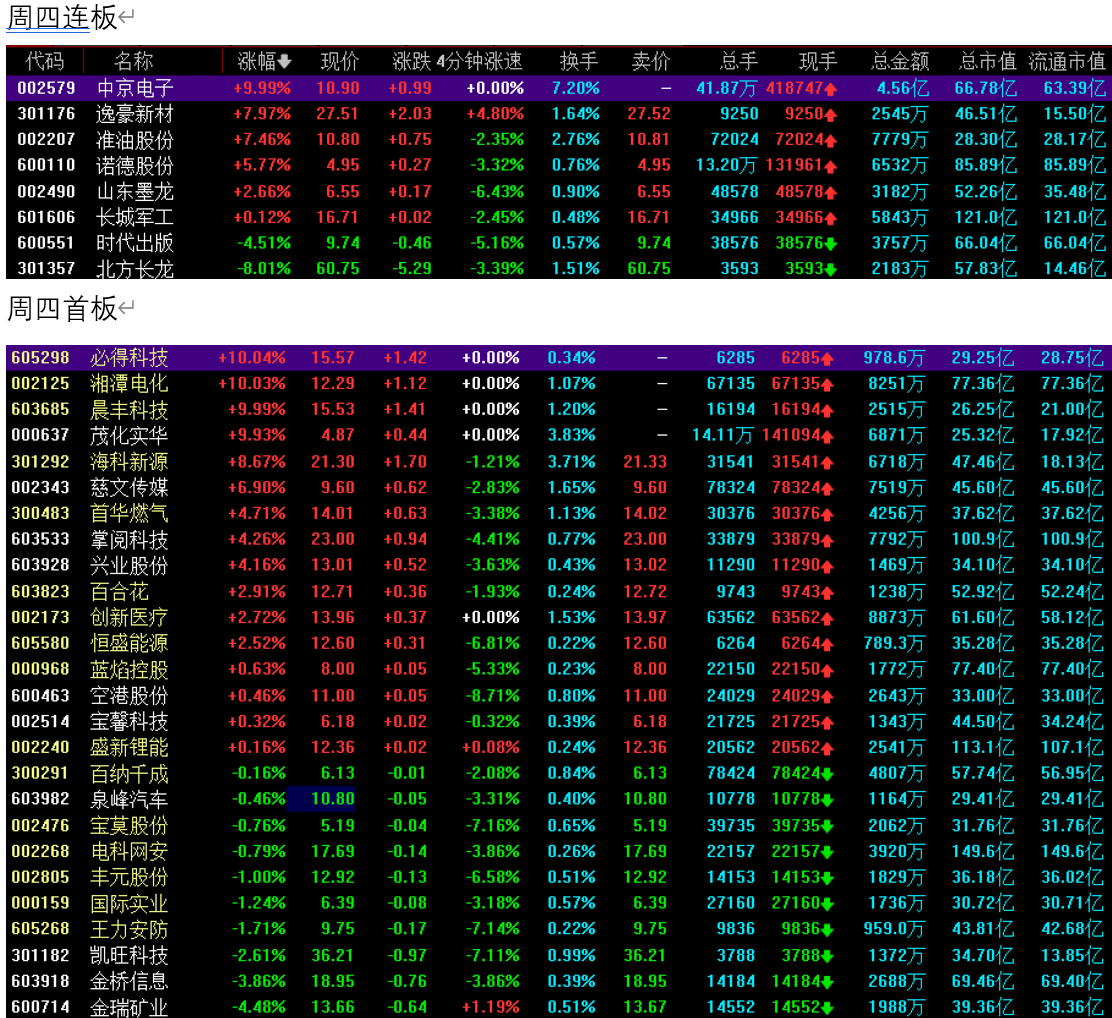Click the 代码 column header
Screen dimensions: 1112x1018
[45, 62]
